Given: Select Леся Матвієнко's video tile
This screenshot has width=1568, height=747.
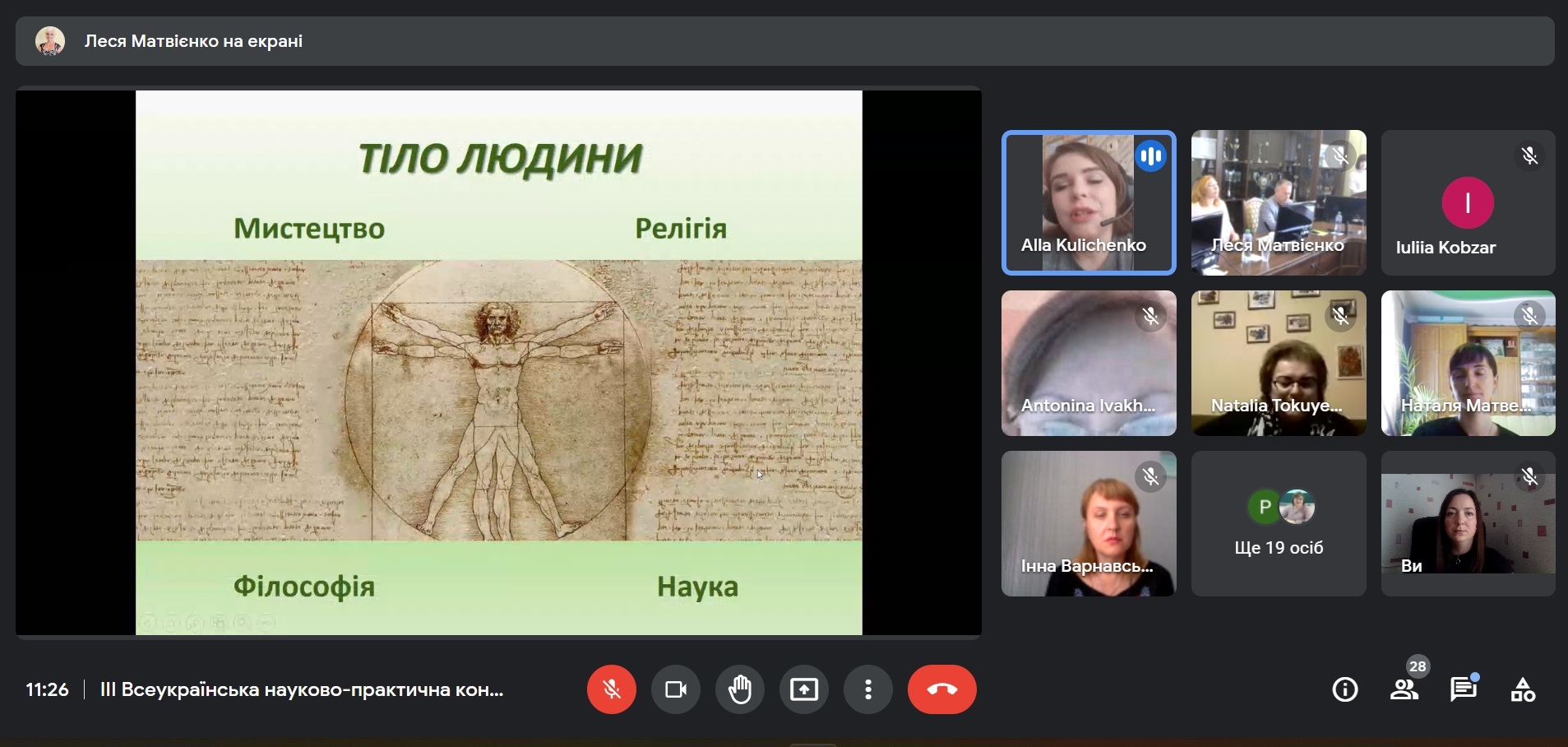Looking at the screenshot, I should [x=1279, y=202].
